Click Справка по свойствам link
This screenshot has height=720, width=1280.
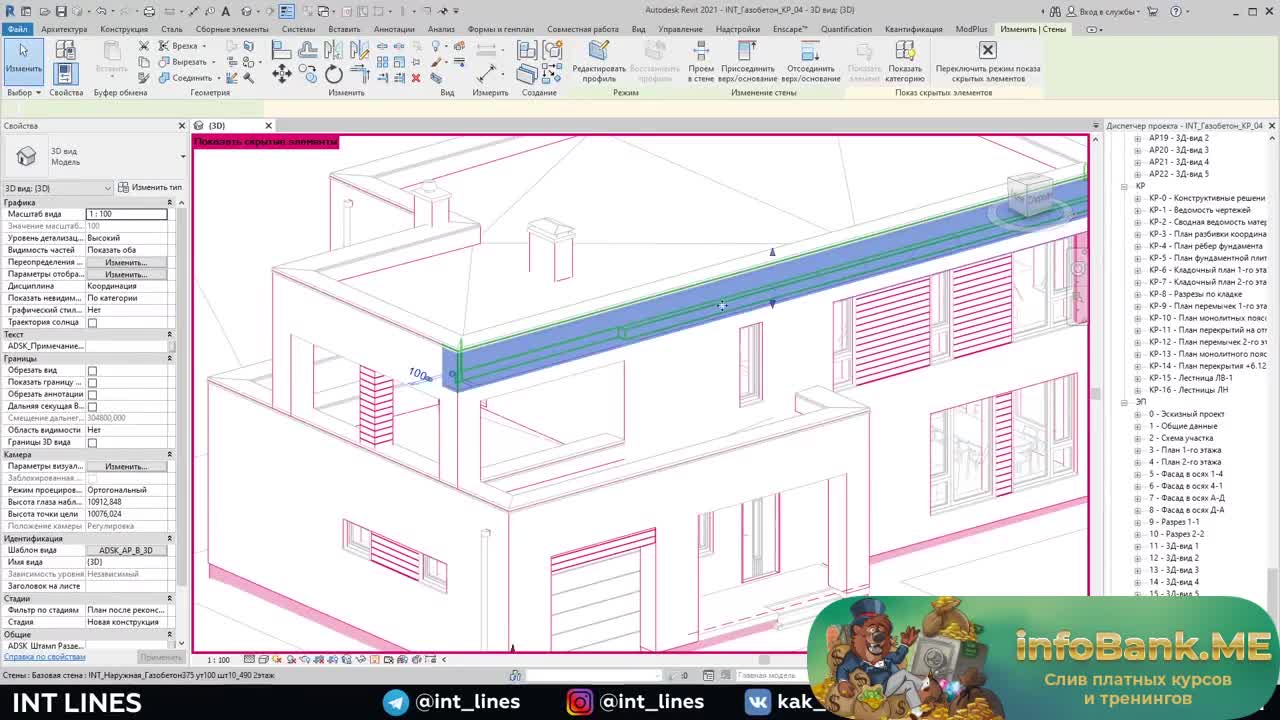pos(45,657)
